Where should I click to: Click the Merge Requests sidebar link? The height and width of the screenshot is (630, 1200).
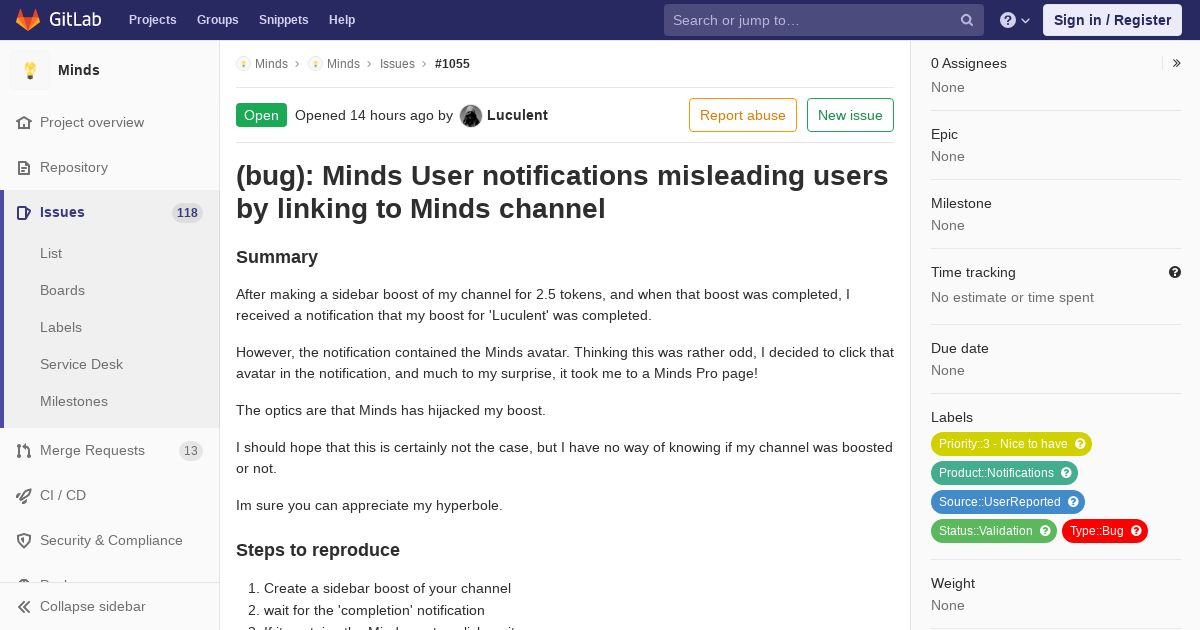click(x=92, y=450)
